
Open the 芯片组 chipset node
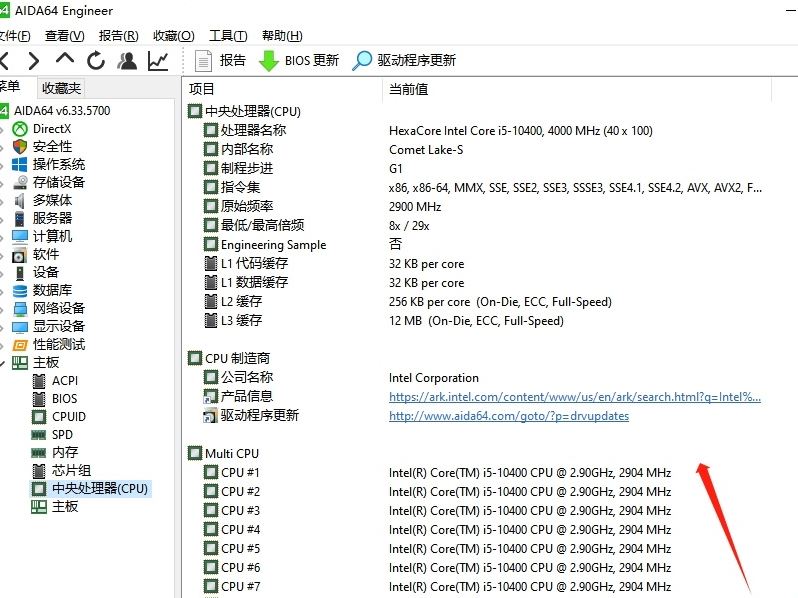tap(62, 470)
